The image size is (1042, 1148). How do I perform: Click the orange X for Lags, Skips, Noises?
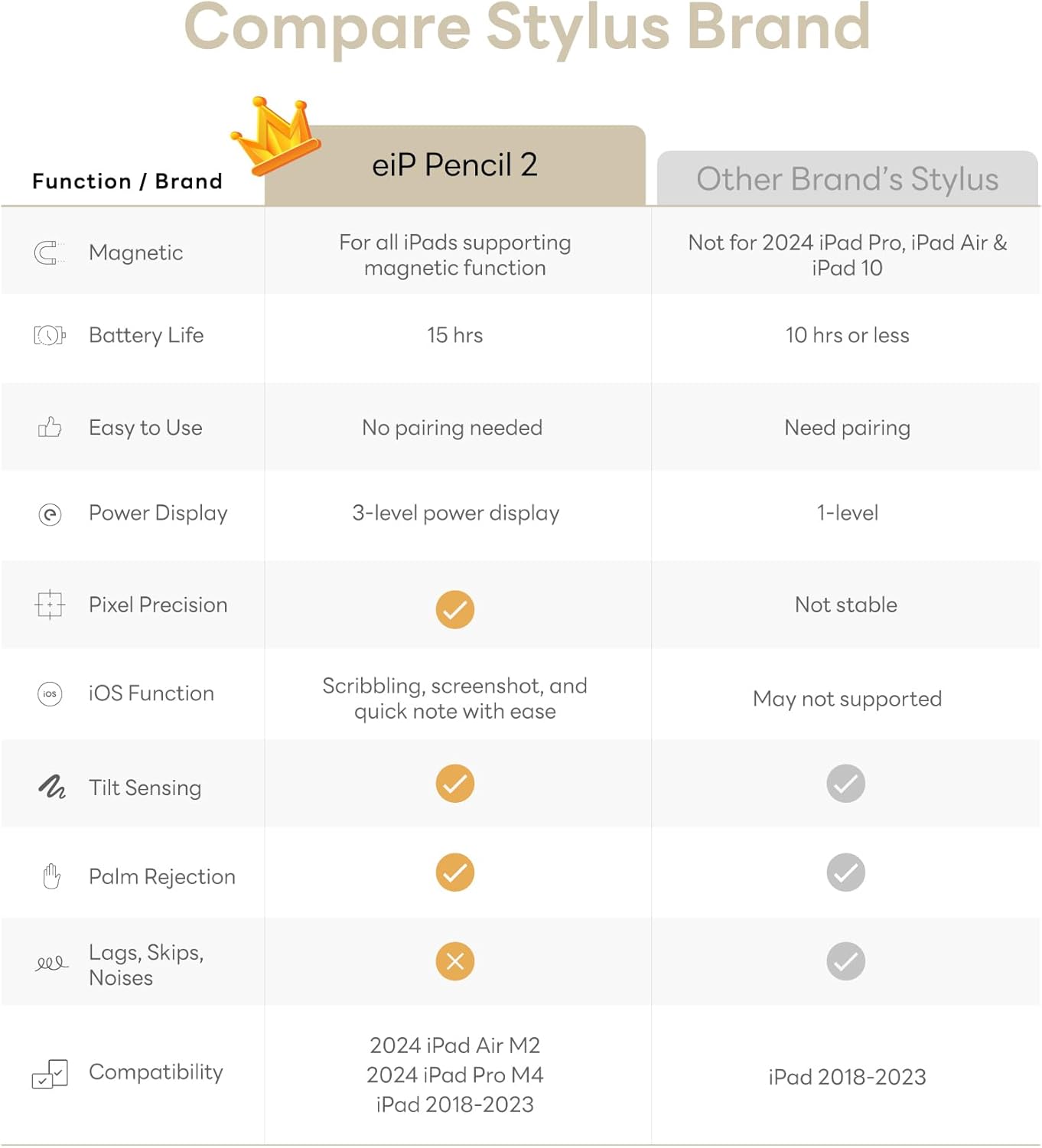(455, 961)
